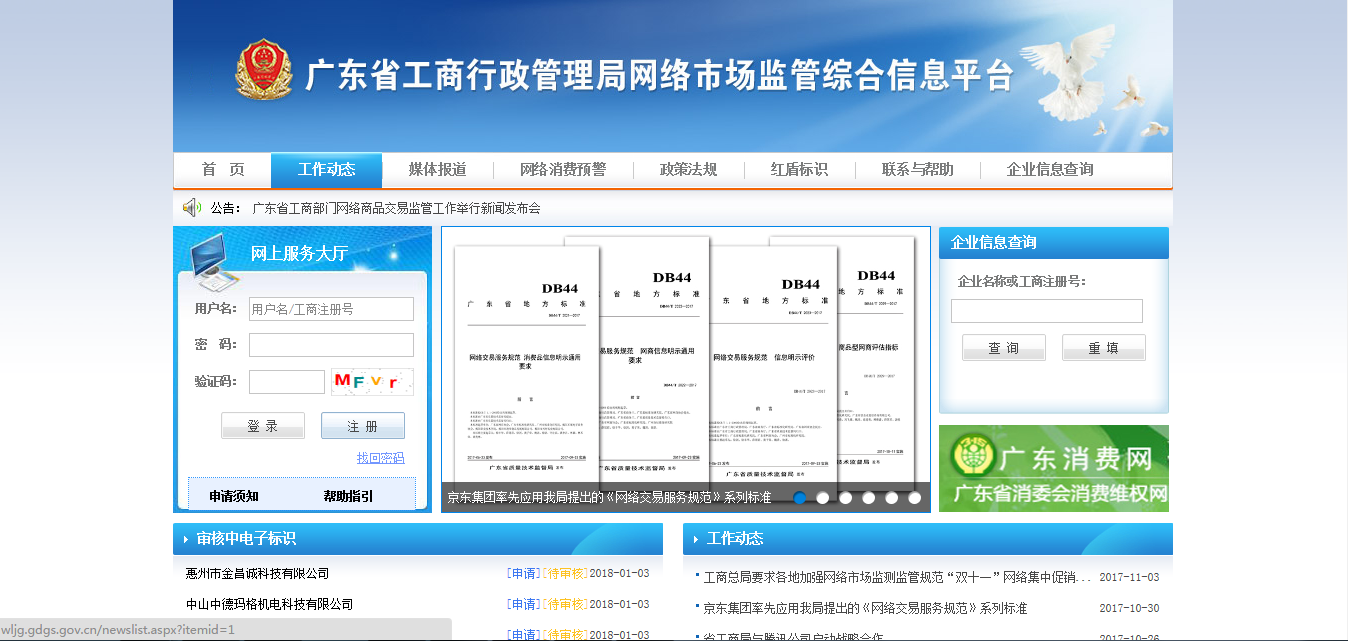1348x641 pixels.
Task: Focus the 密码 input field
Action: pos(331,345)
